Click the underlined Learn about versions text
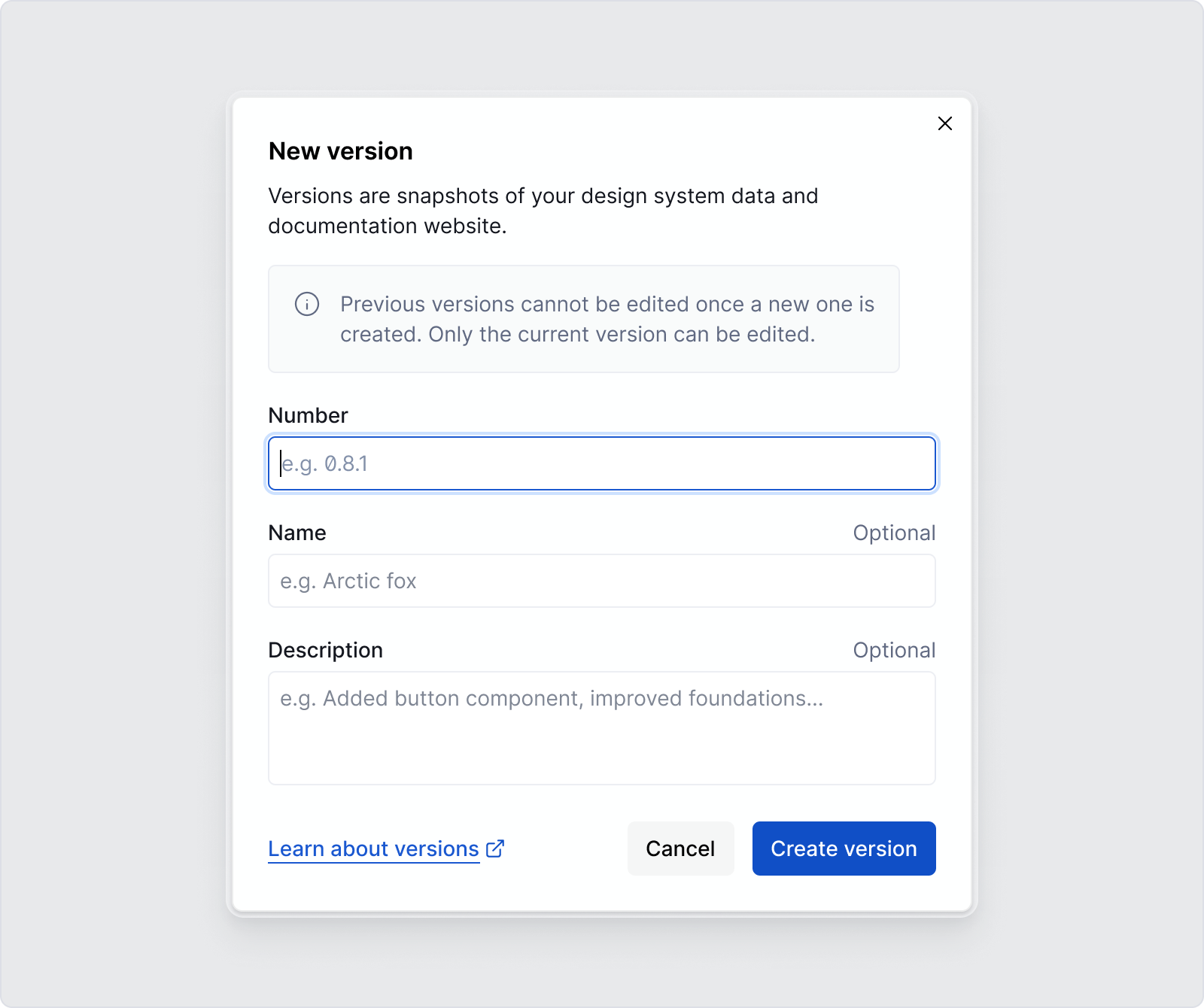Viewport: 1204px width, 1008px height. [373, 849]
